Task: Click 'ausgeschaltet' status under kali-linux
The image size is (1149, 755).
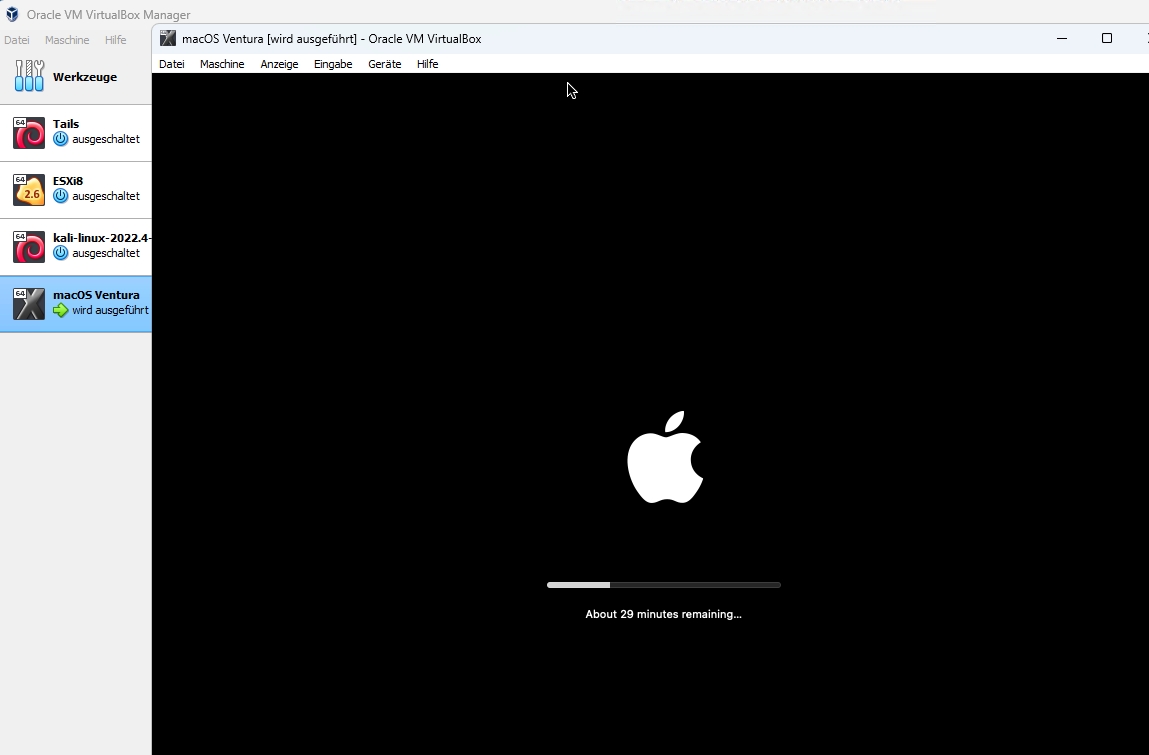Action: tap(106, 253)
